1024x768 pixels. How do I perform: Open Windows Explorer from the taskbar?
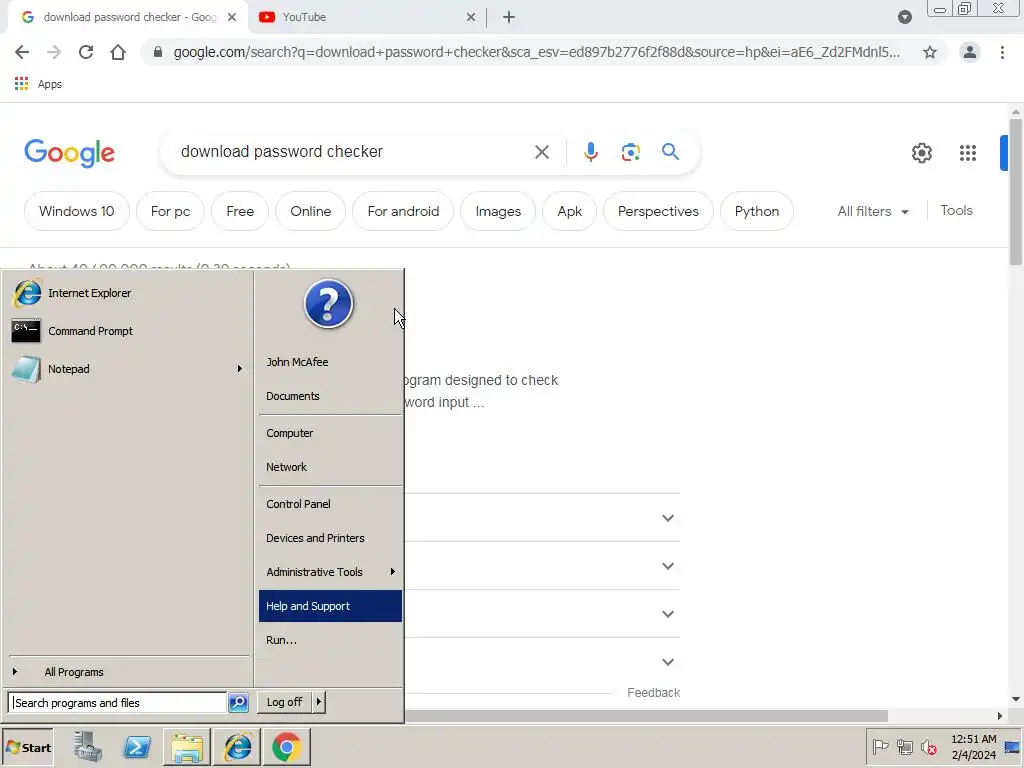187,747
